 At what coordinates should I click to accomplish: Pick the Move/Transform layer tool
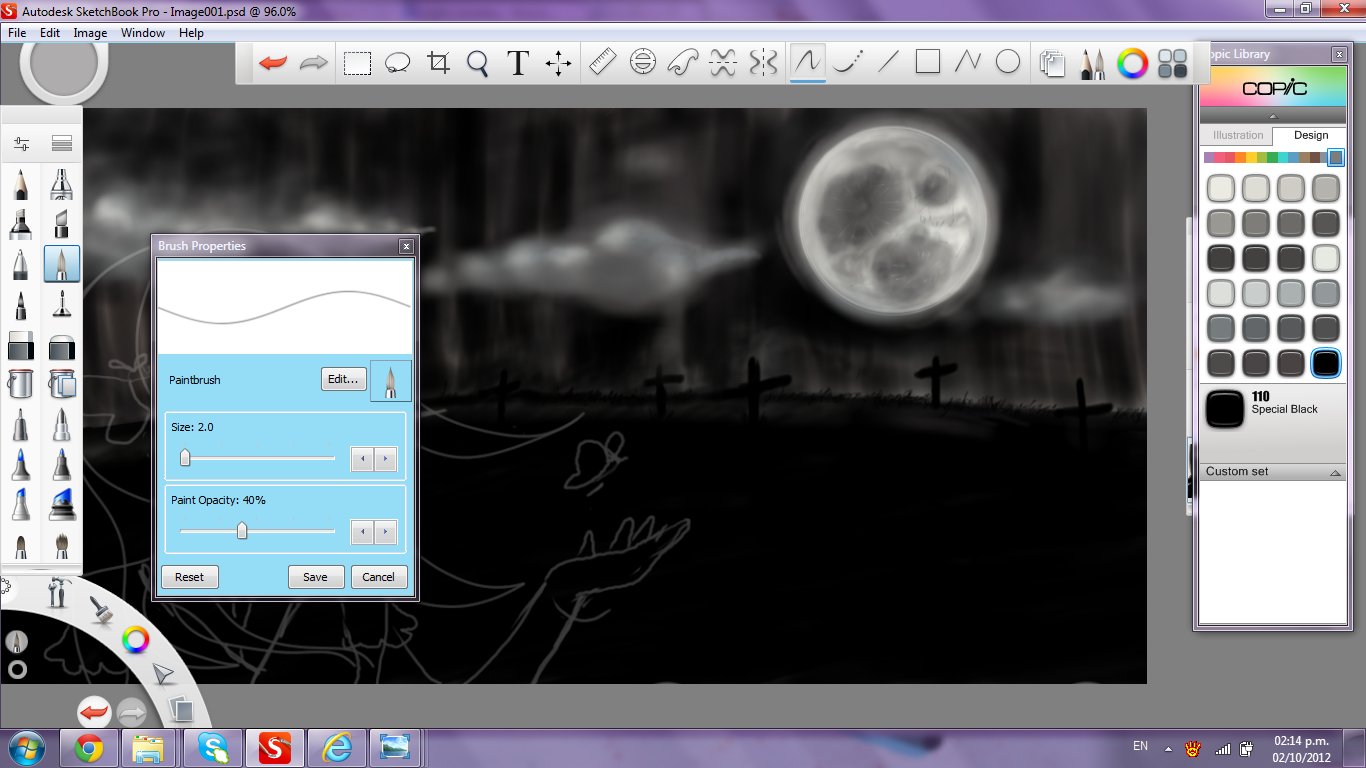558,63
